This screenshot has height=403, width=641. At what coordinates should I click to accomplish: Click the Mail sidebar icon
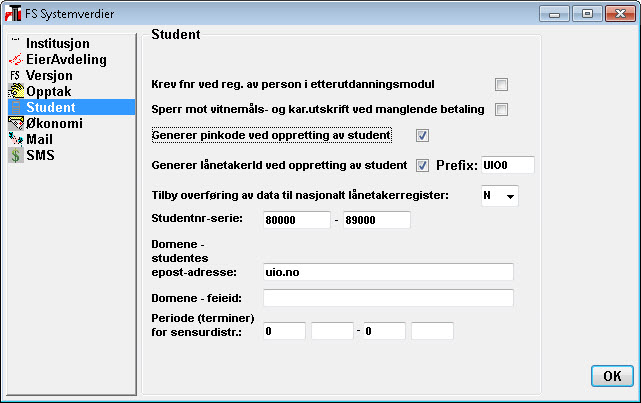tap(16, 139)
